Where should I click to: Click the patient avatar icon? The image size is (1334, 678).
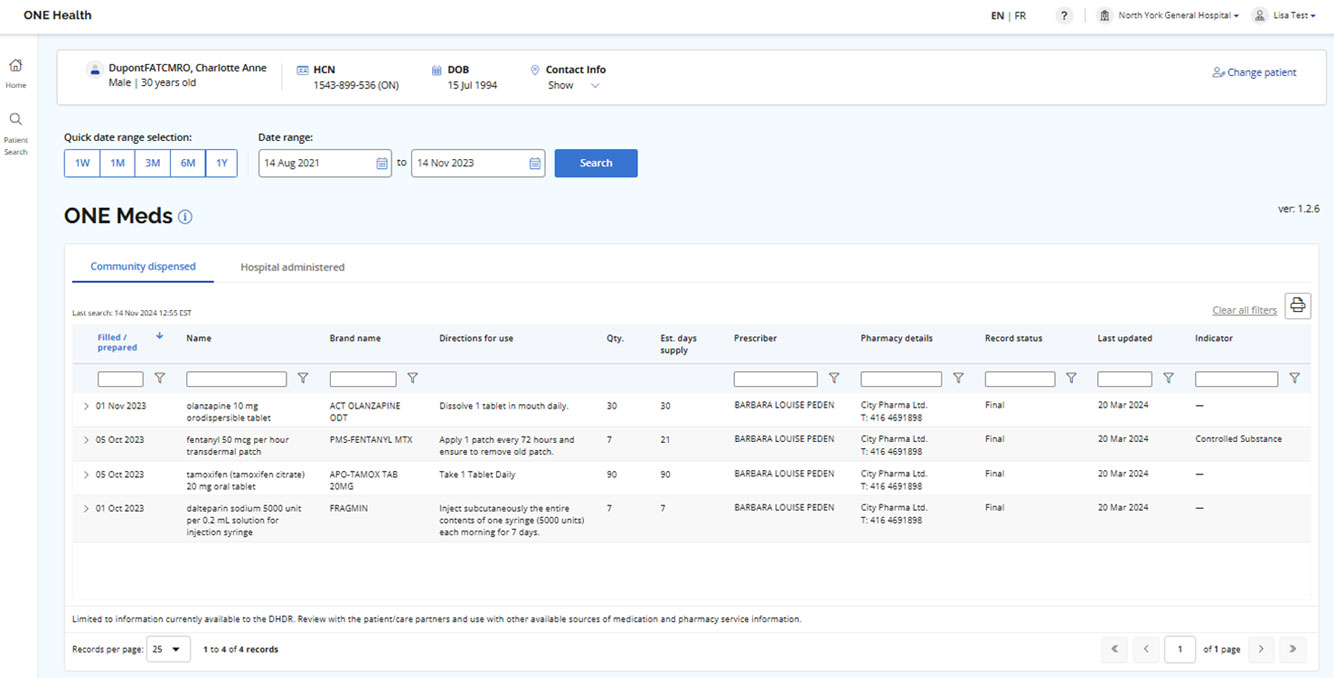(x=94, y=70)
